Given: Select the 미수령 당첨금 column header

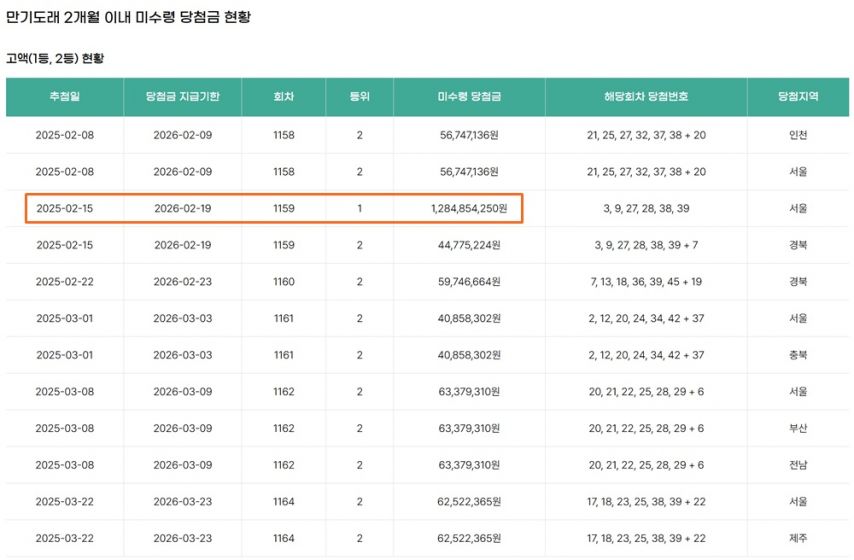Looking at the screenshot, I should (469, 97).
